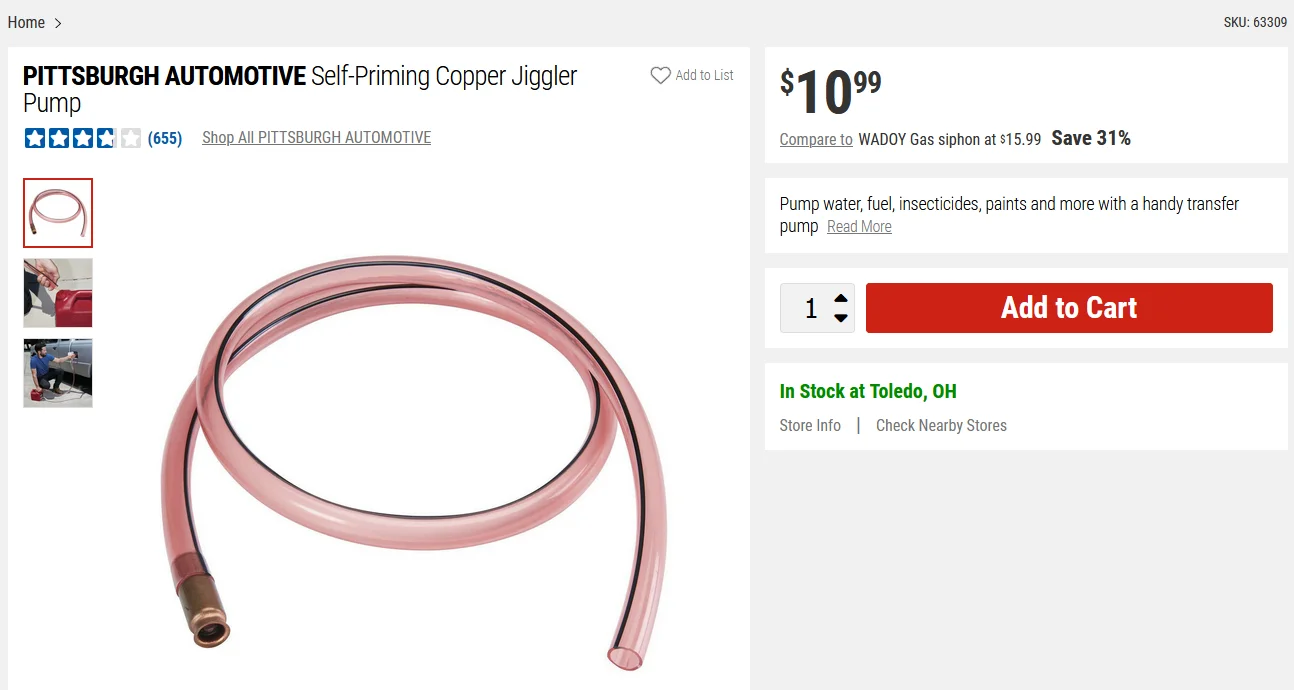Expand description with Read More

[859, 227]
